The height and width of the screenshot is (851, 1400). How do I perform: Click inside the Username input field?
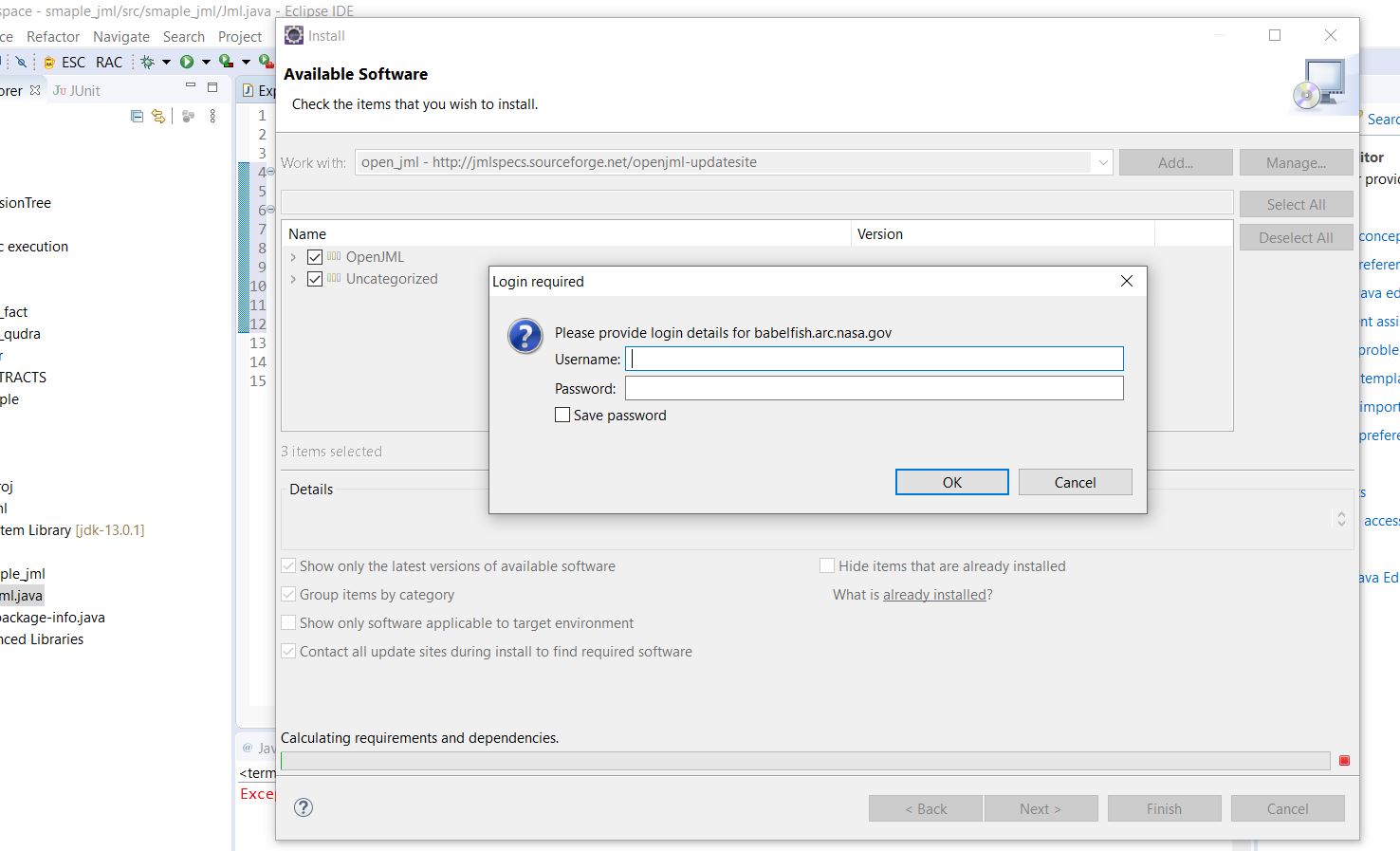pos(873,359)
